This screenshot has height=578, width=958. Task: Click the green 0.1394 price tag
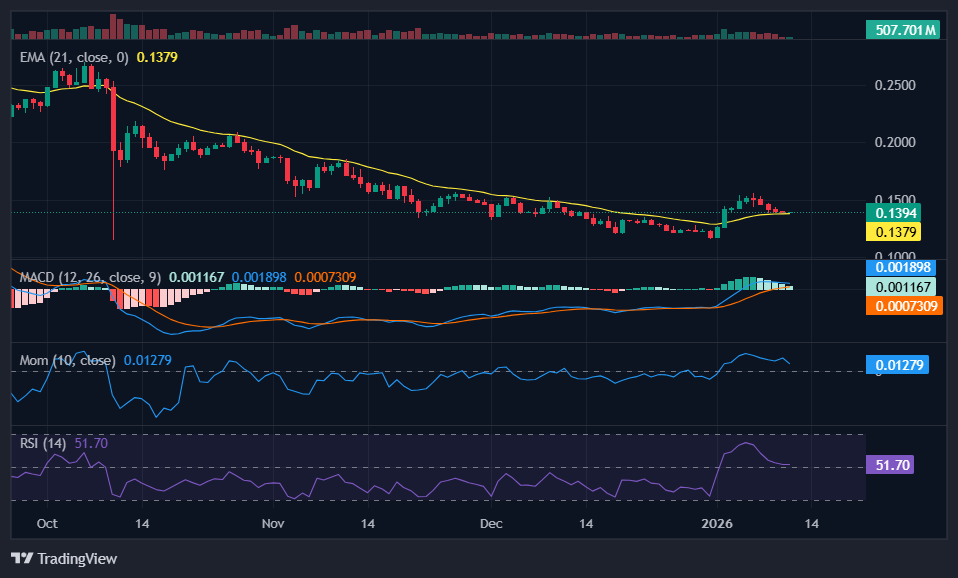click(897, 213)
